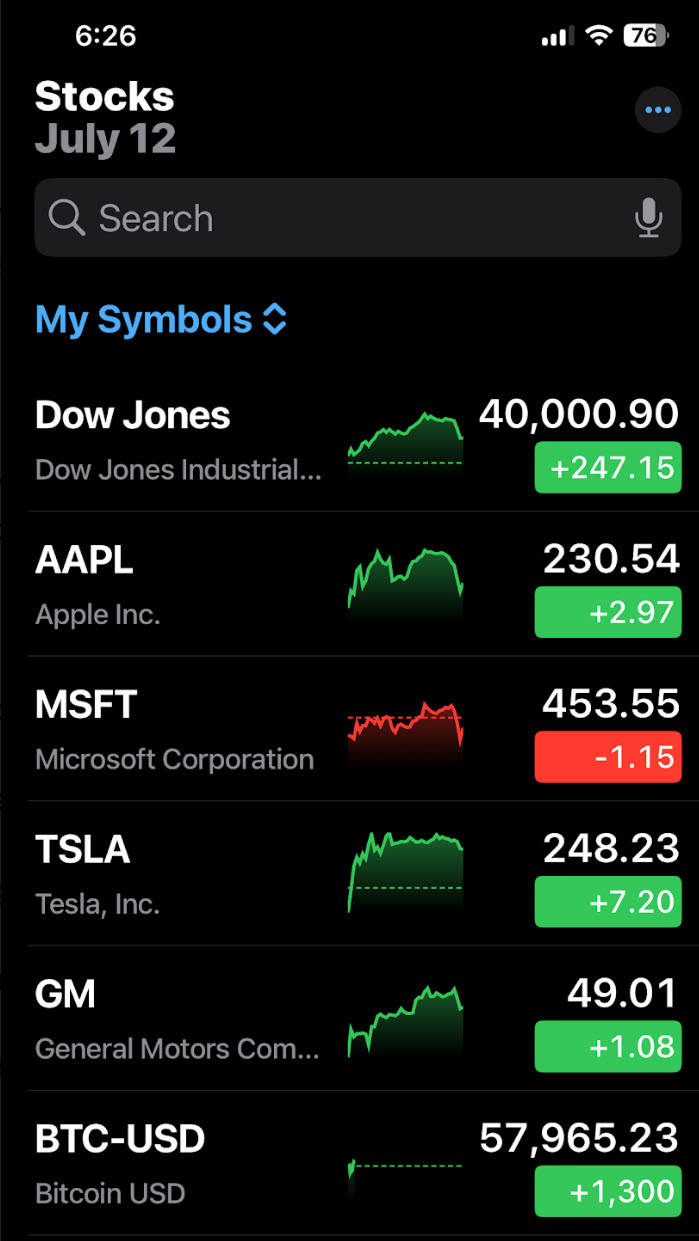
Task: Tap the 6:26 clock in status bar
Action: (105, 36)
